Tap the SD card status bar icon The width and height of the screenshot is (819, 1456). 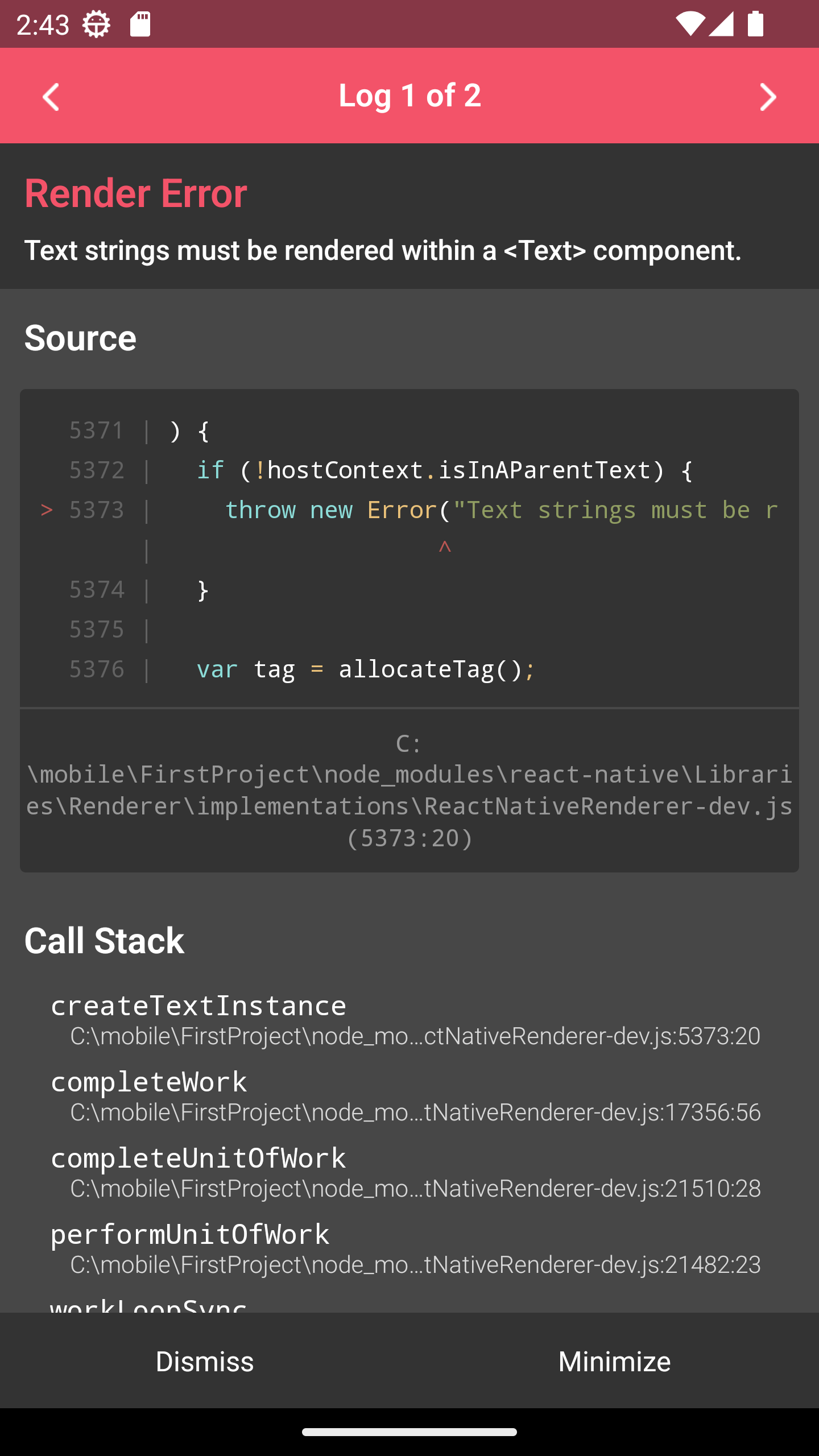(x=140, y=24)
